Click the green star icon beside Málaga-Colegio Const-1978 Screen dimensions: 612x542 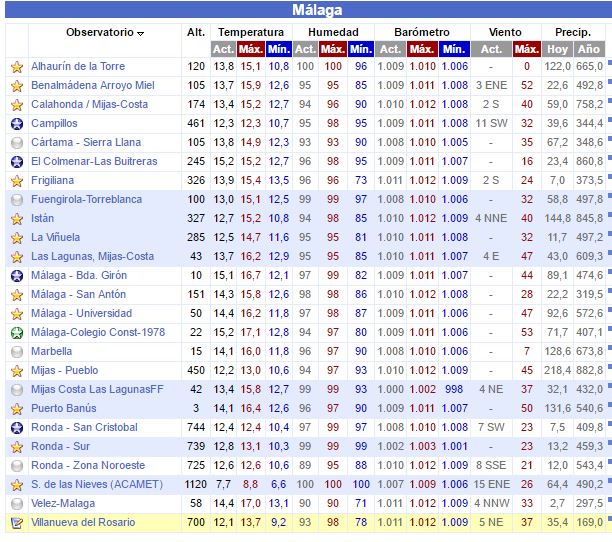[x=16, y=333]
